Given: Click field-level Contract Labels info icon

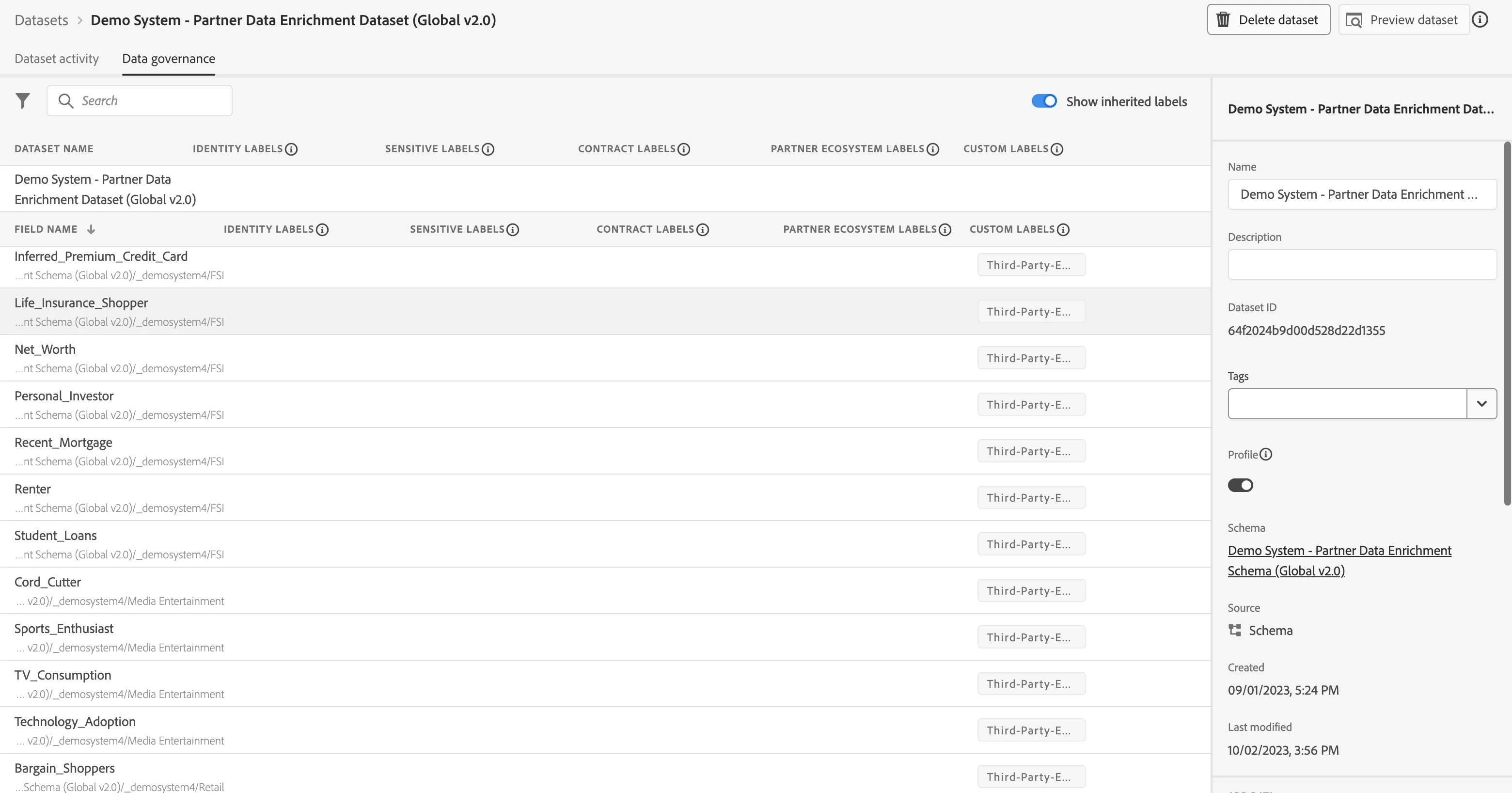Looking at the screenshot, I should click(703, 229).
